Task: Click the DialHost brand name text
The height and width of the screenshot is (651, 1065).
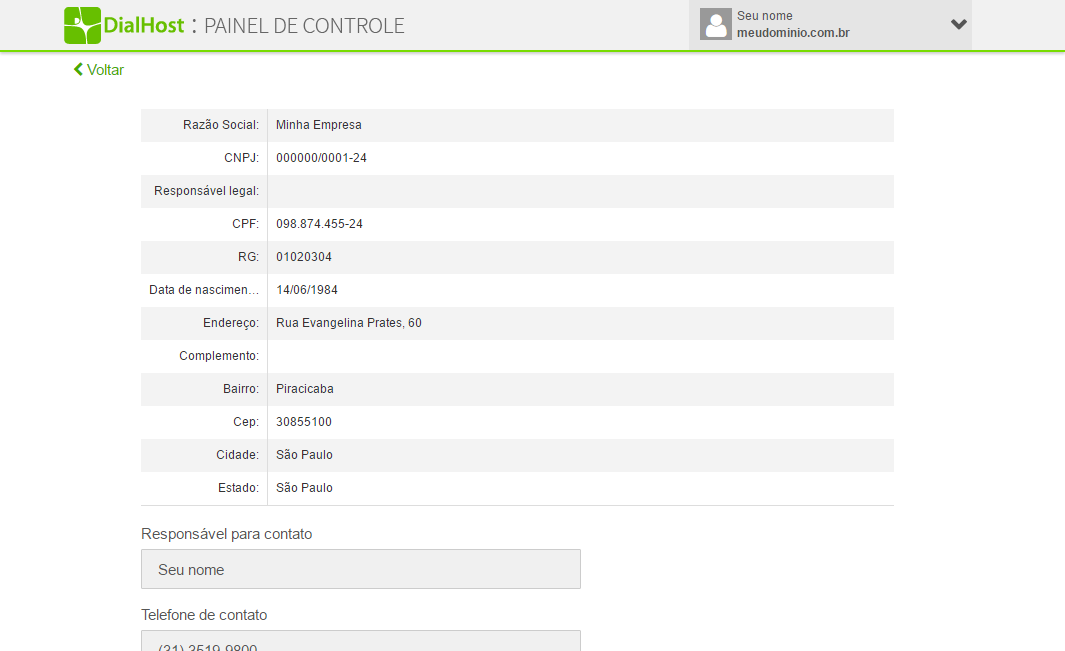Action: 143,26
